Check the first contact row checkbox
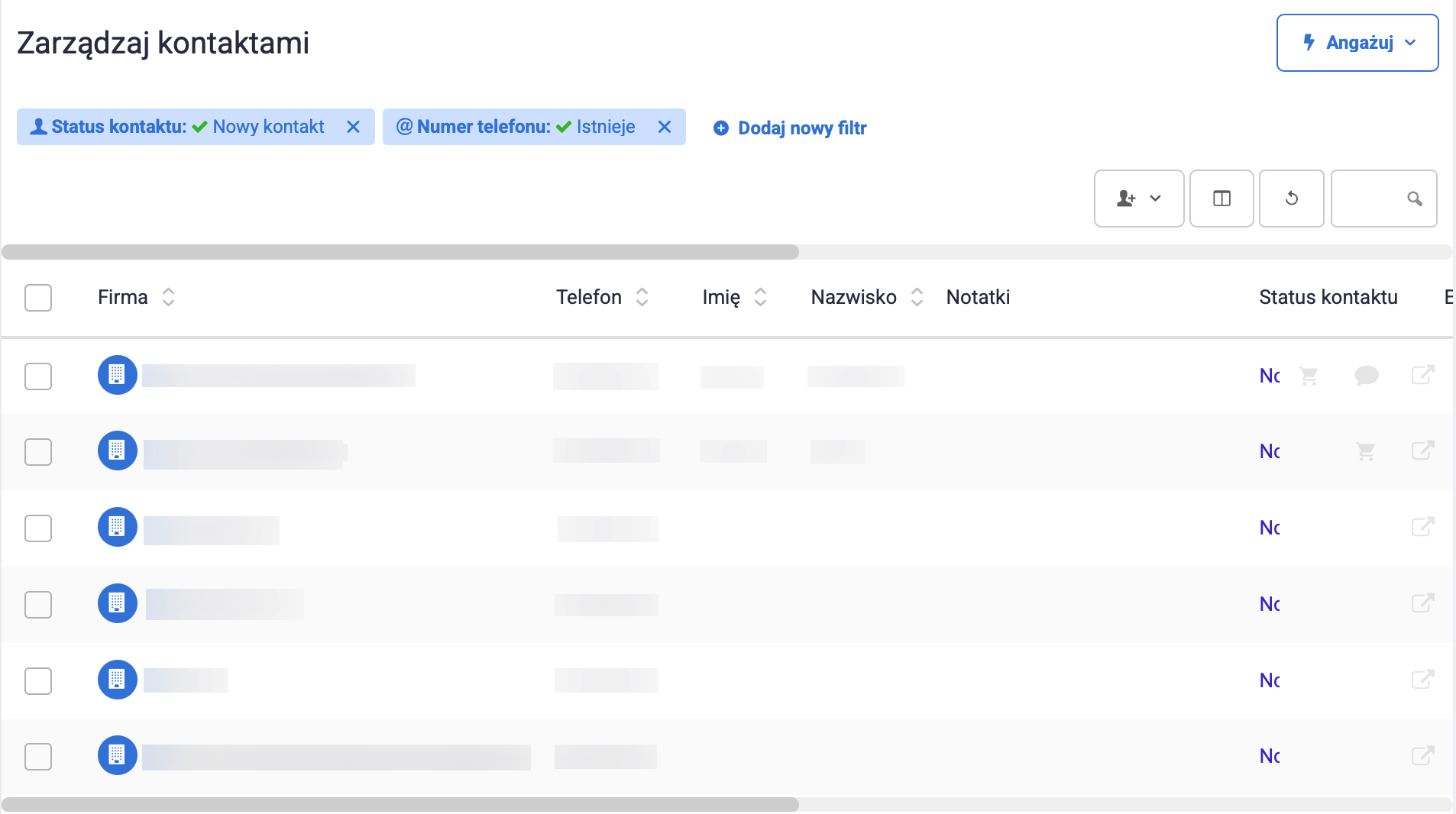The image size is (1456, 814). [x=38, y=376]
